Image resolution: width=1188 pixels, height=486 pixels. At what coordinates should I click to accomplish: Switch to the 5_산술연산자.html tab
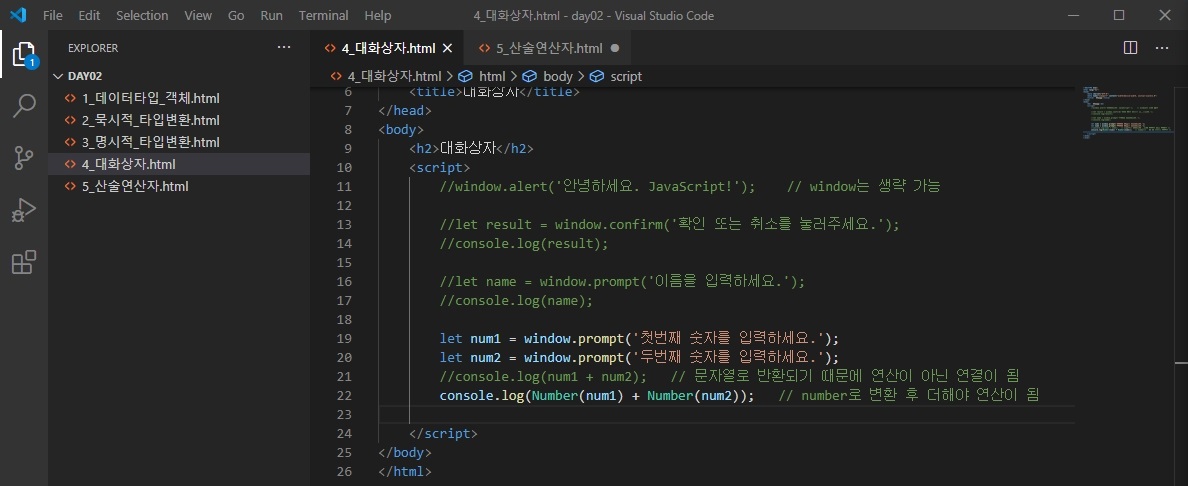coord(549,48)
